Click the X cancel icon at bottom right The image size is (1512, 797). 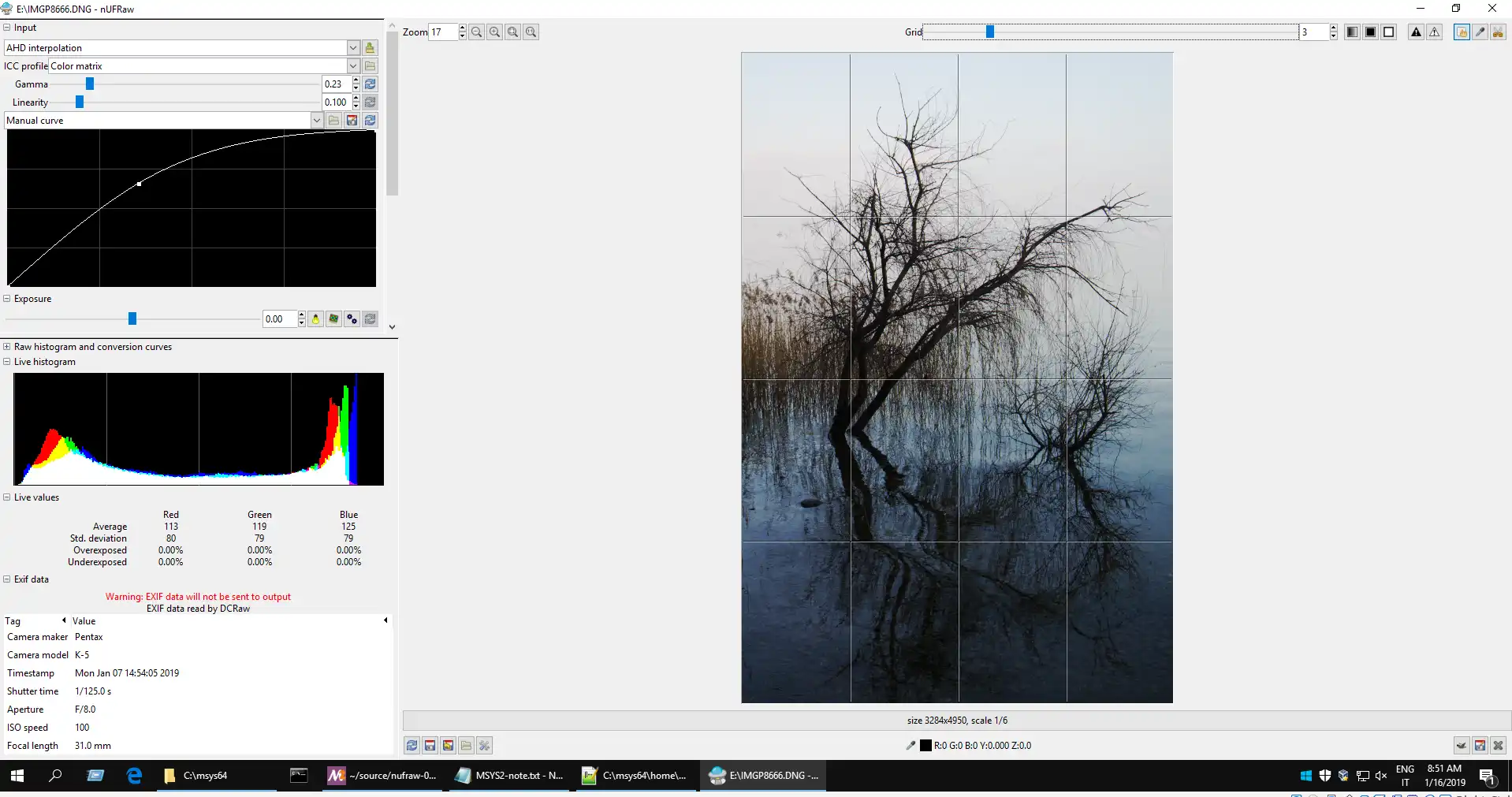[1498, 746]
